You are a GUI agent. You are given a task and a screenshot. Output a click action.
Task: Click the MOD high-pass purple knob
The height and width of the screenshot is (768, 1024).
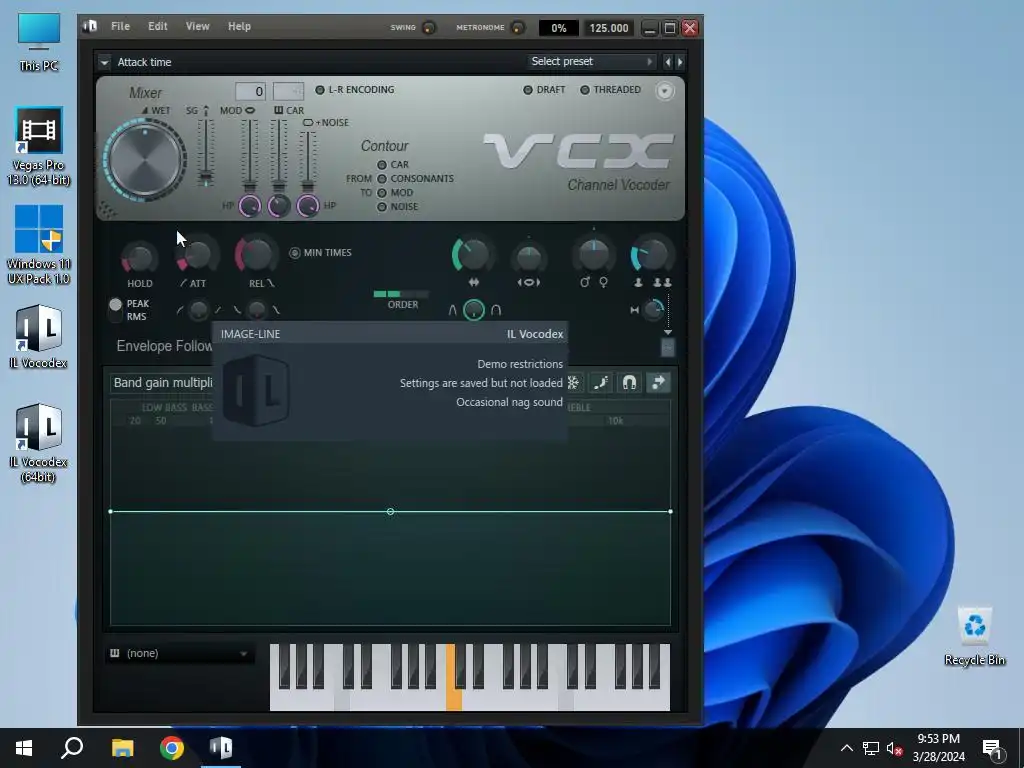(x=249, y=206)
